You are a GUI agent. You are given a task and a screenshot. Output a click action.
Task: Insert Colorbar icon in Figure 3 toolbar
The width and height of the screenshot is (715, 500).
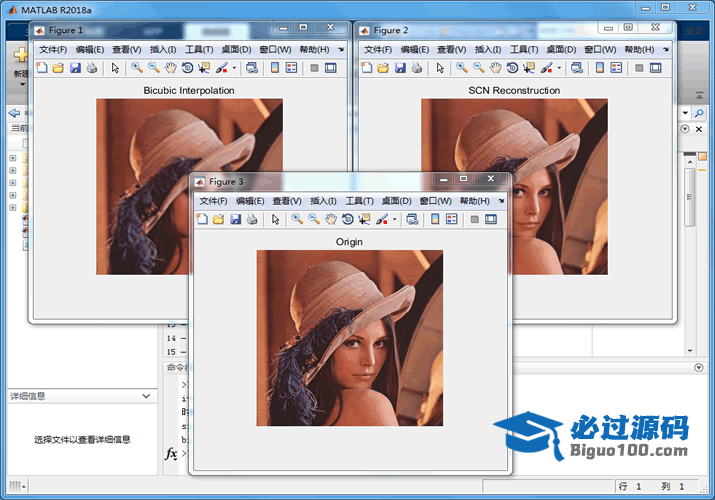435,219
